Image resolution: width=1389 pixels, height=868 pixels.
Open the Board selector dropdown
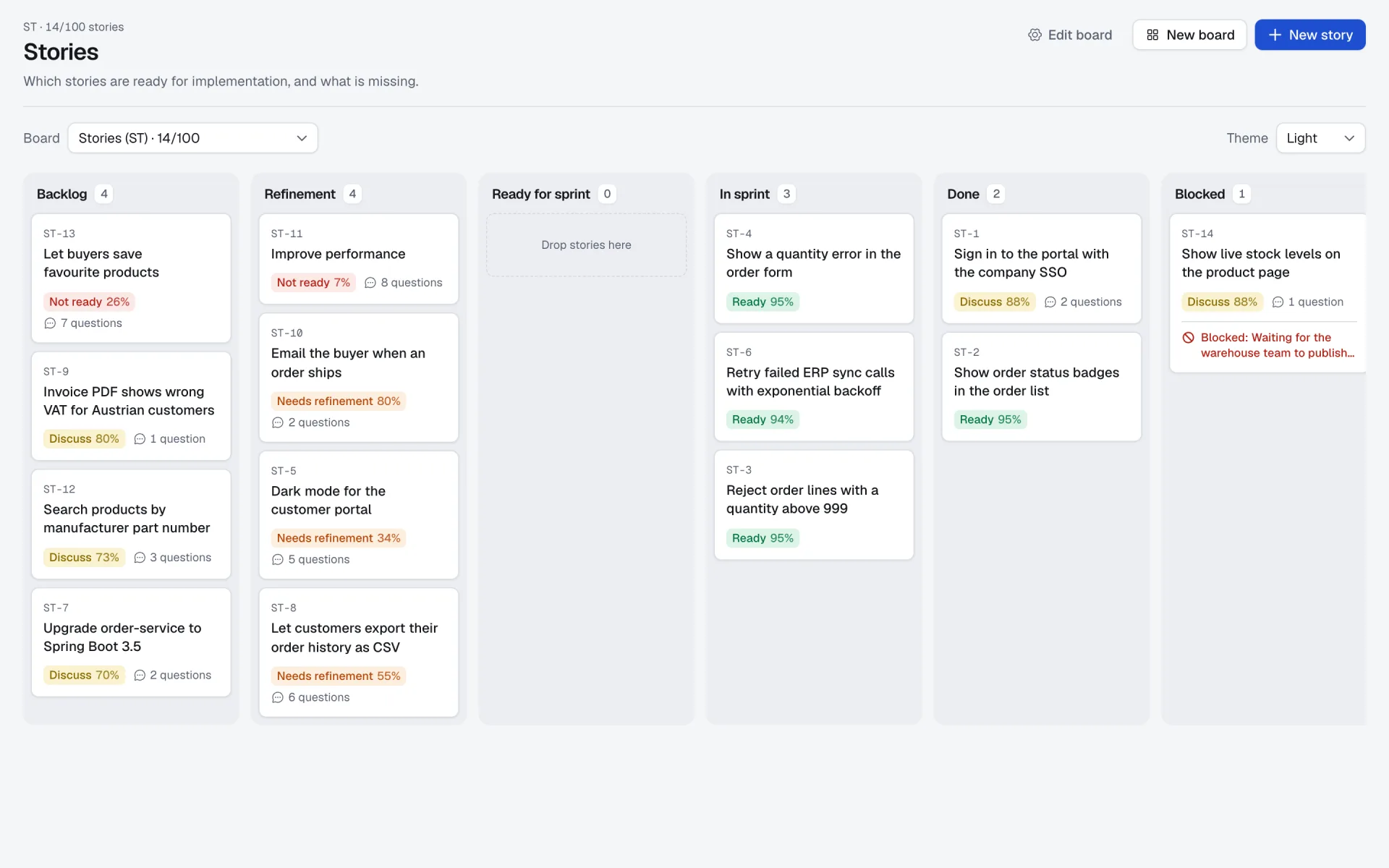[192, 138]
